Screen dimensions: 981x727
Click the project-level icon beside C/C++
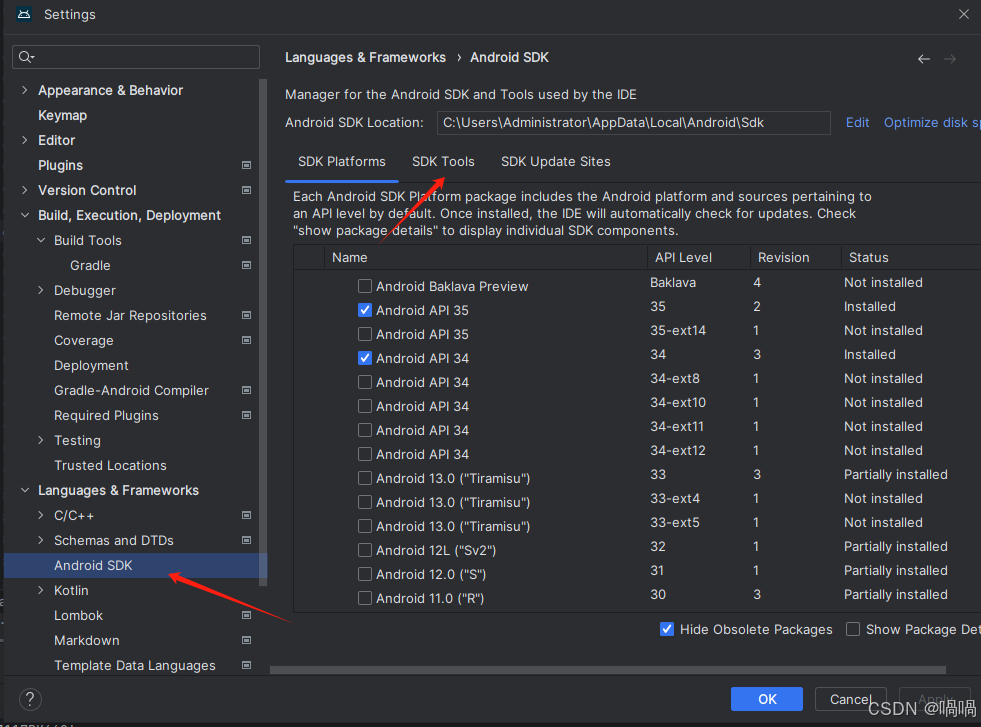coord(247,516)
